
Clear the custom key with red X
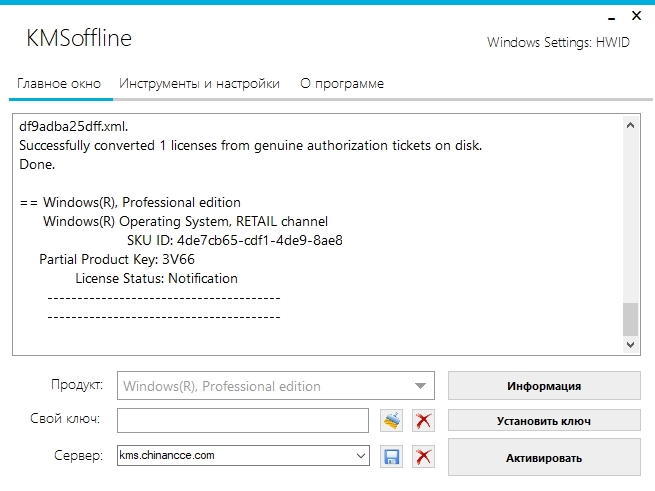point(423,420)
